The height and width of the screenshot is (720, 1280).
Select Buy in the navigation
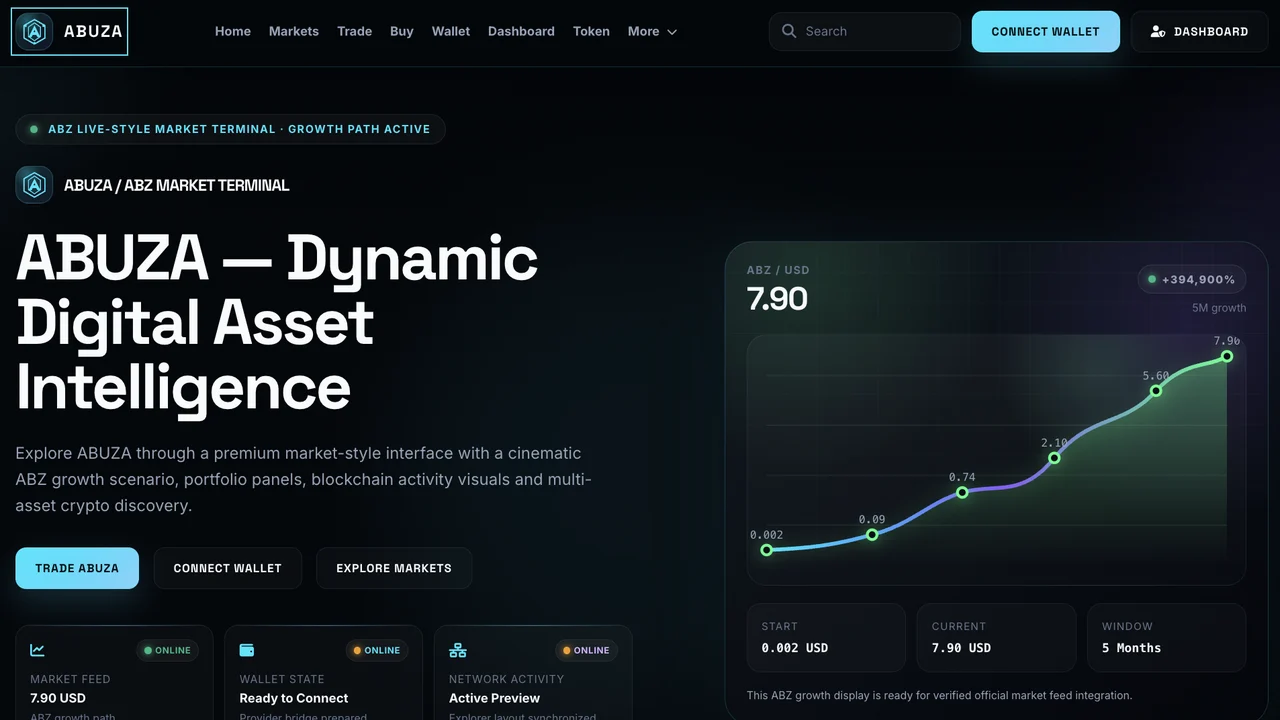point(402,31)
